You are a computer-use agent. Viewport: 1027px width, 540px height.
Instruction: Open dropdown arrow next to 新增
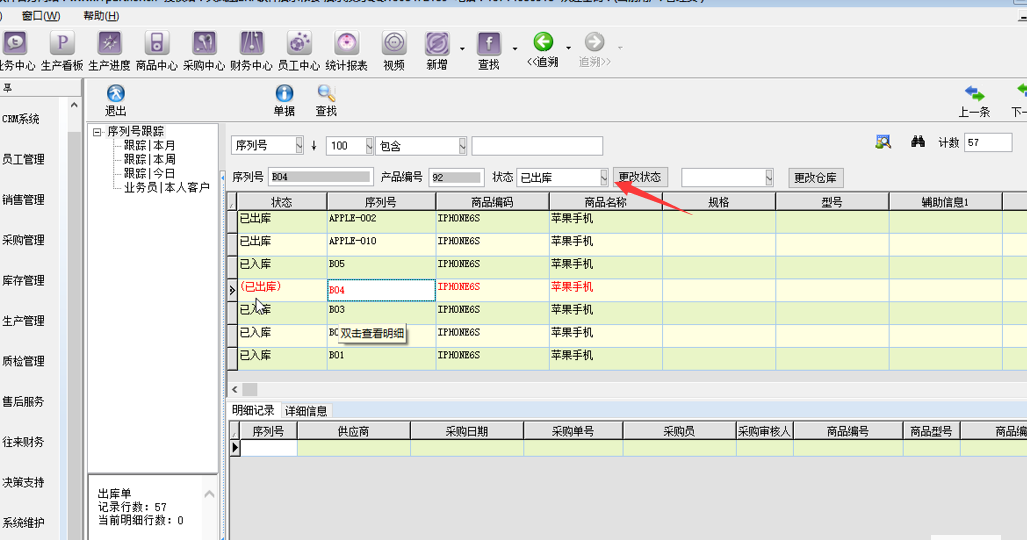[462, 48]
